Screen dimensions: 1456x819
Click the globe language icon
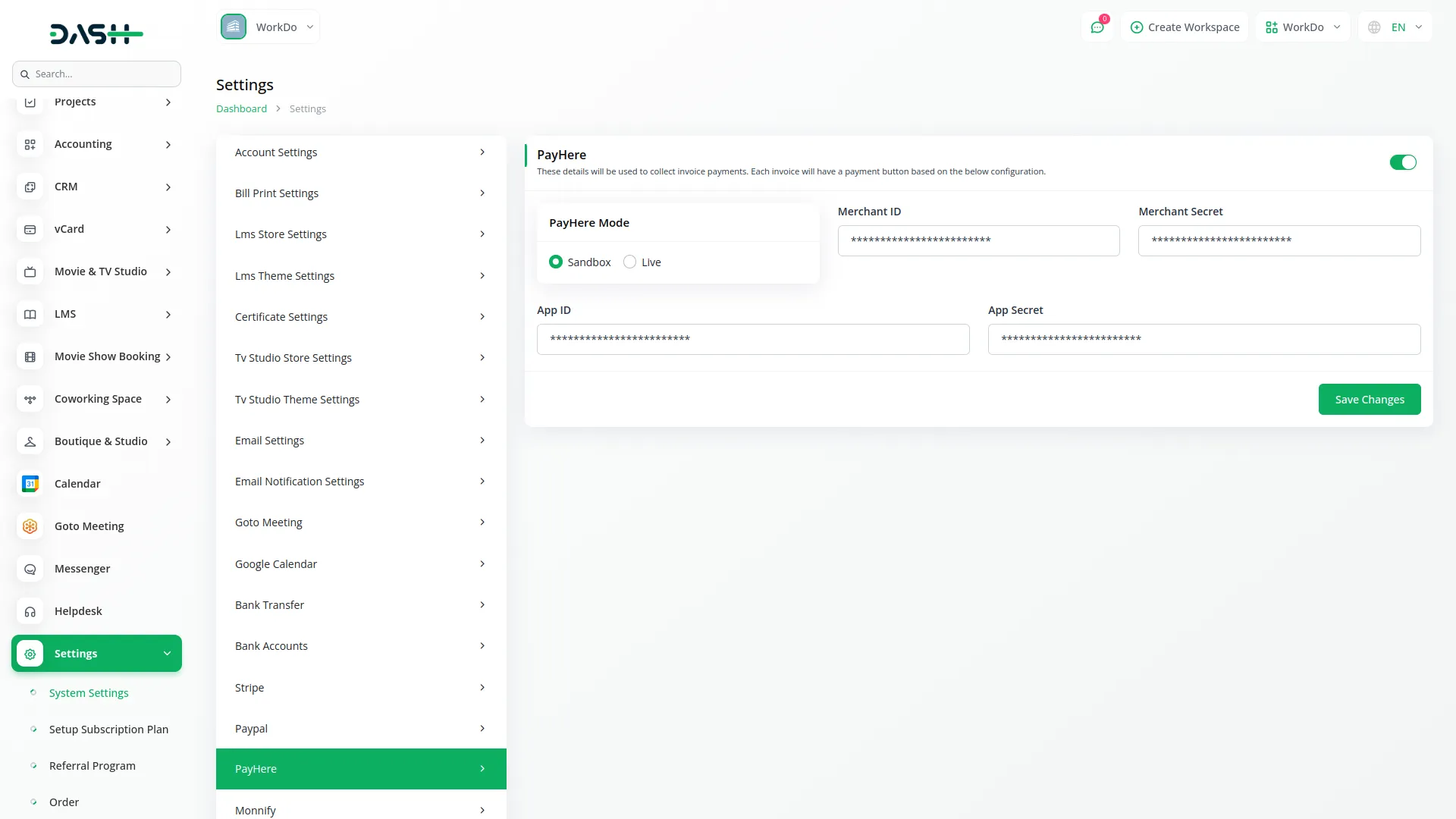1374,27
